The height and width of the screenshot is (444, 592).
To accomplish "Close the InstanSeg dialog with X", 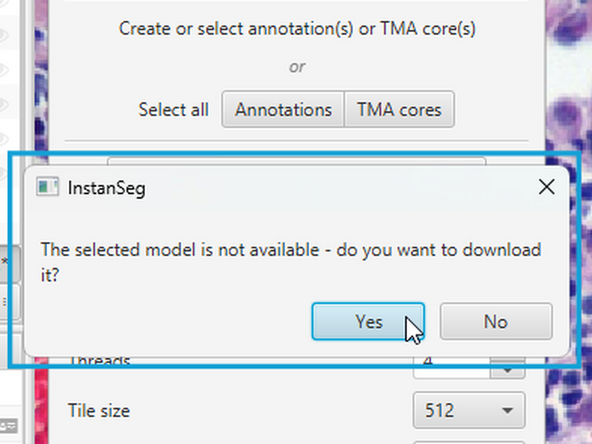I will coord(546,187).
